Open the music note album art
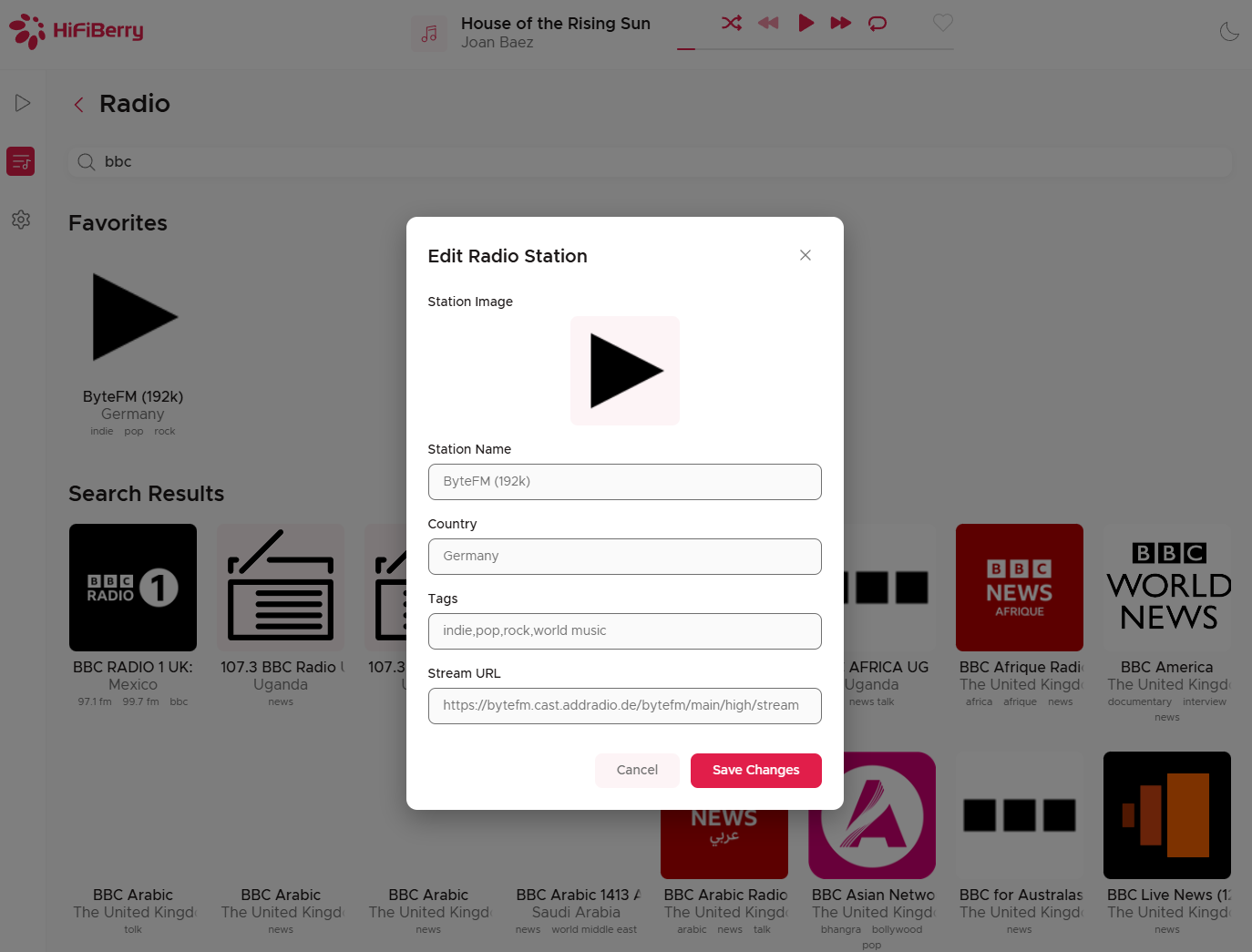 click(x=429, y=34)
